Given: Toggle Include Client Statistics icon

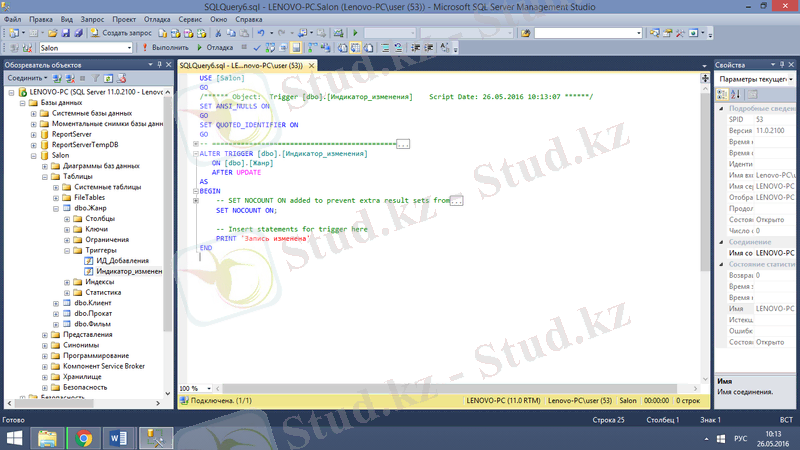Looking at the screenshot, I should [325, 48].
